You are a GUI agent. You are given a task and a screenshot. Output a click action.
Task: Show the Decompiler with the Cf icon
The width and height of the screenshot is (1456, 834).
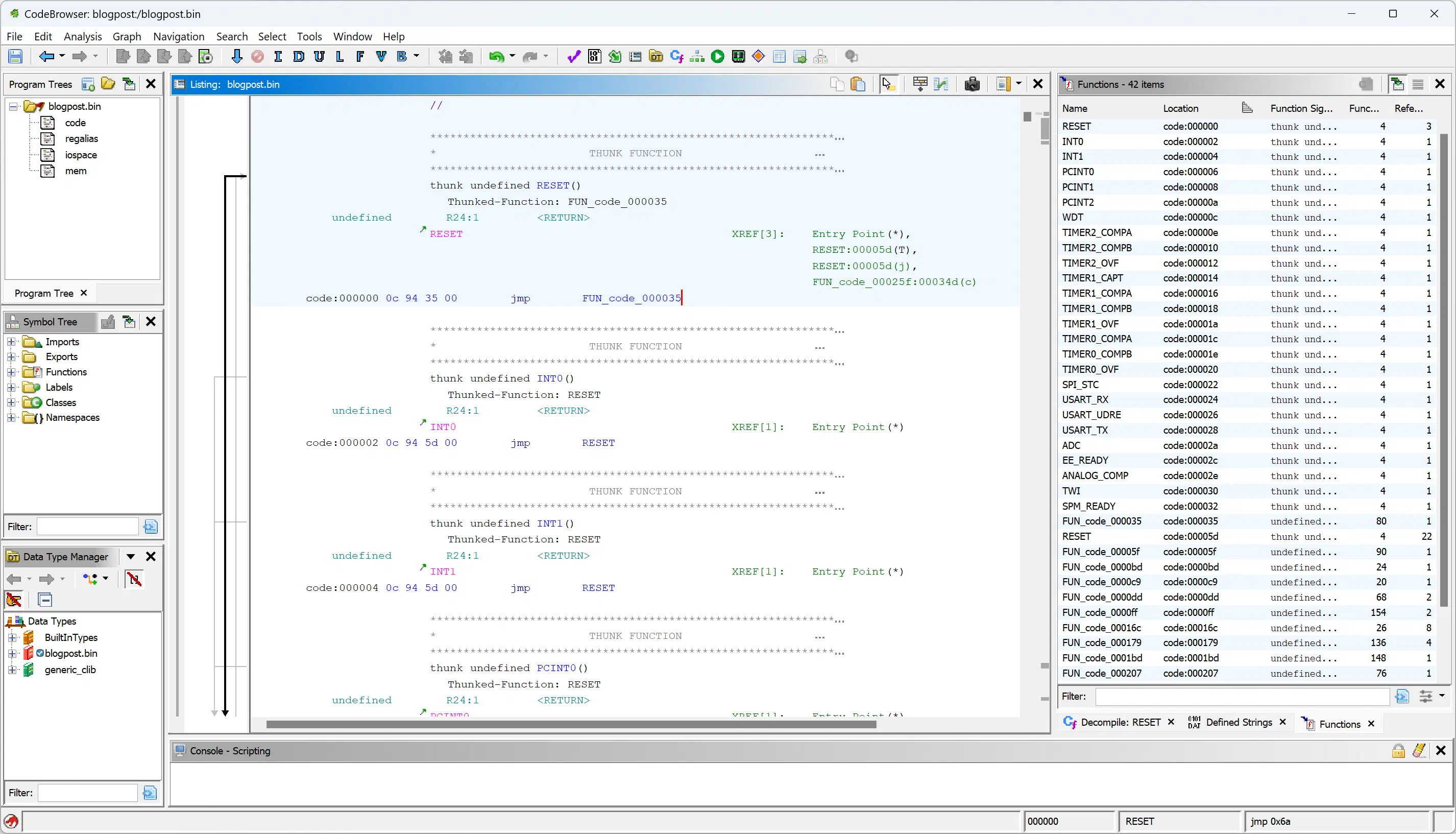677,56
